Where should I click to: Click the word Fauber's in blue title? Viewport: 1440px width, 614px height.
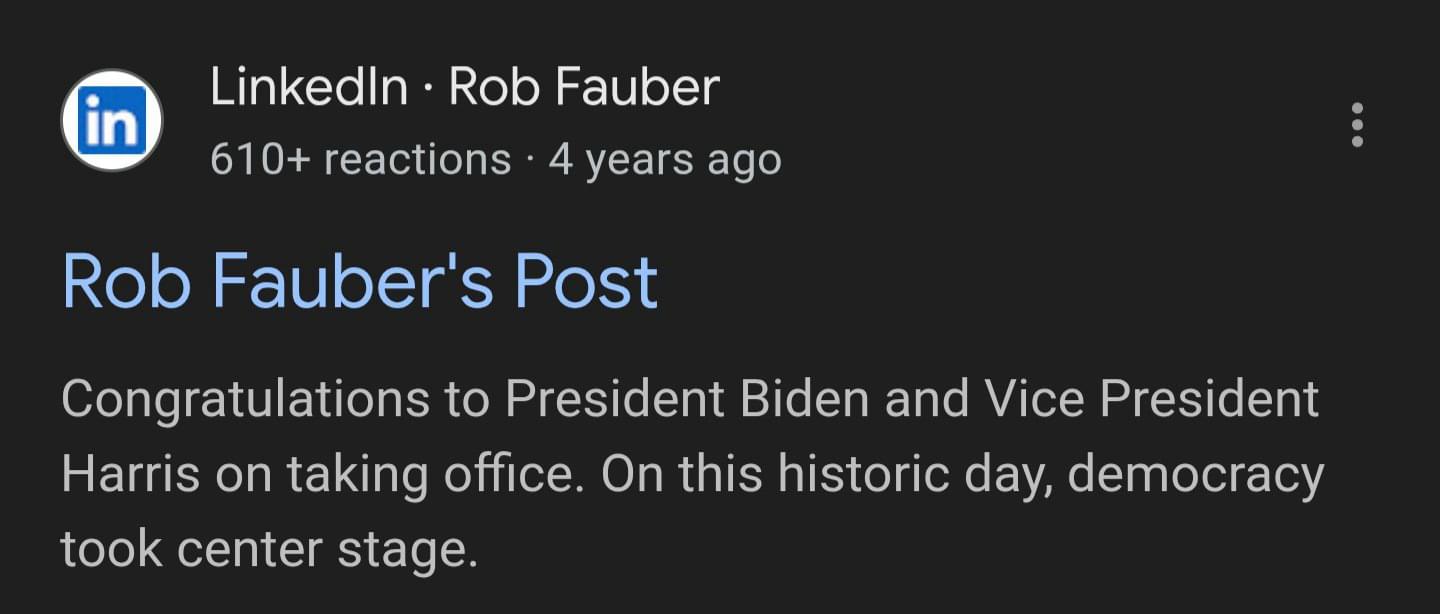(352, 281)
